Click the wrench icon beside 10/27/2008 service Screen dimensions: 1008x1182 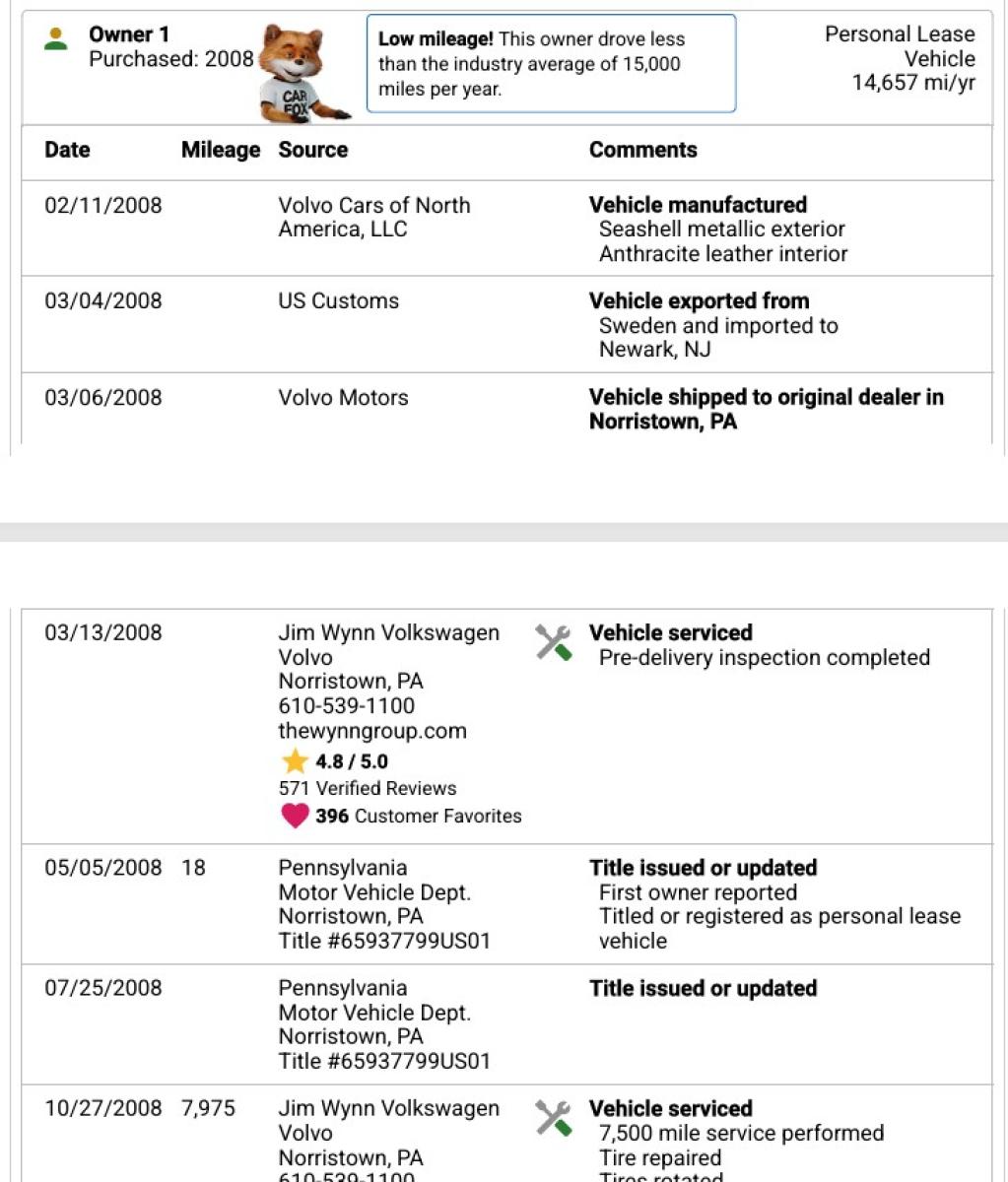tap(553, 1118)
